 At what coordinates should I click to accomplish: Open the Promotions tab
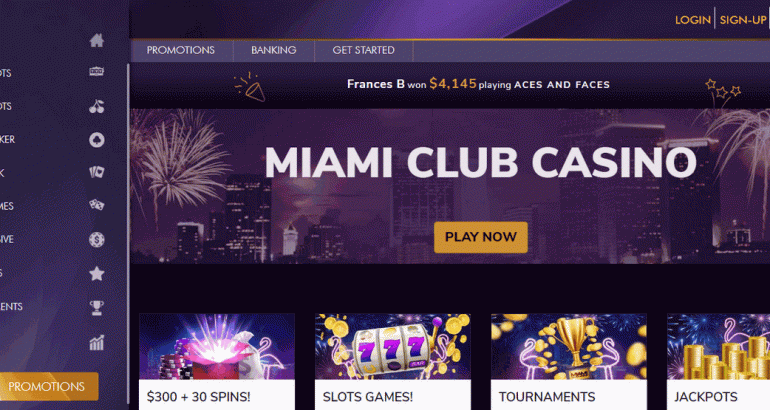[181, 50]
